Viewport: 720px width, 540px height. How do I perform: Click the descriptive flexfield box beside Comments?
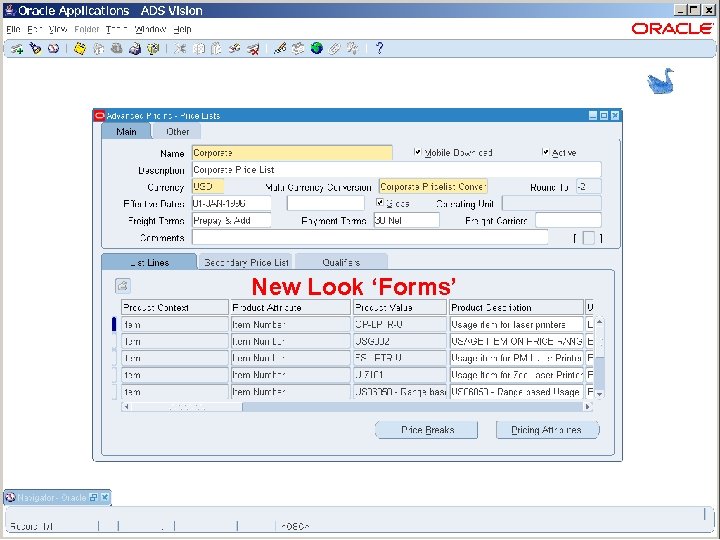click(589, 238)
